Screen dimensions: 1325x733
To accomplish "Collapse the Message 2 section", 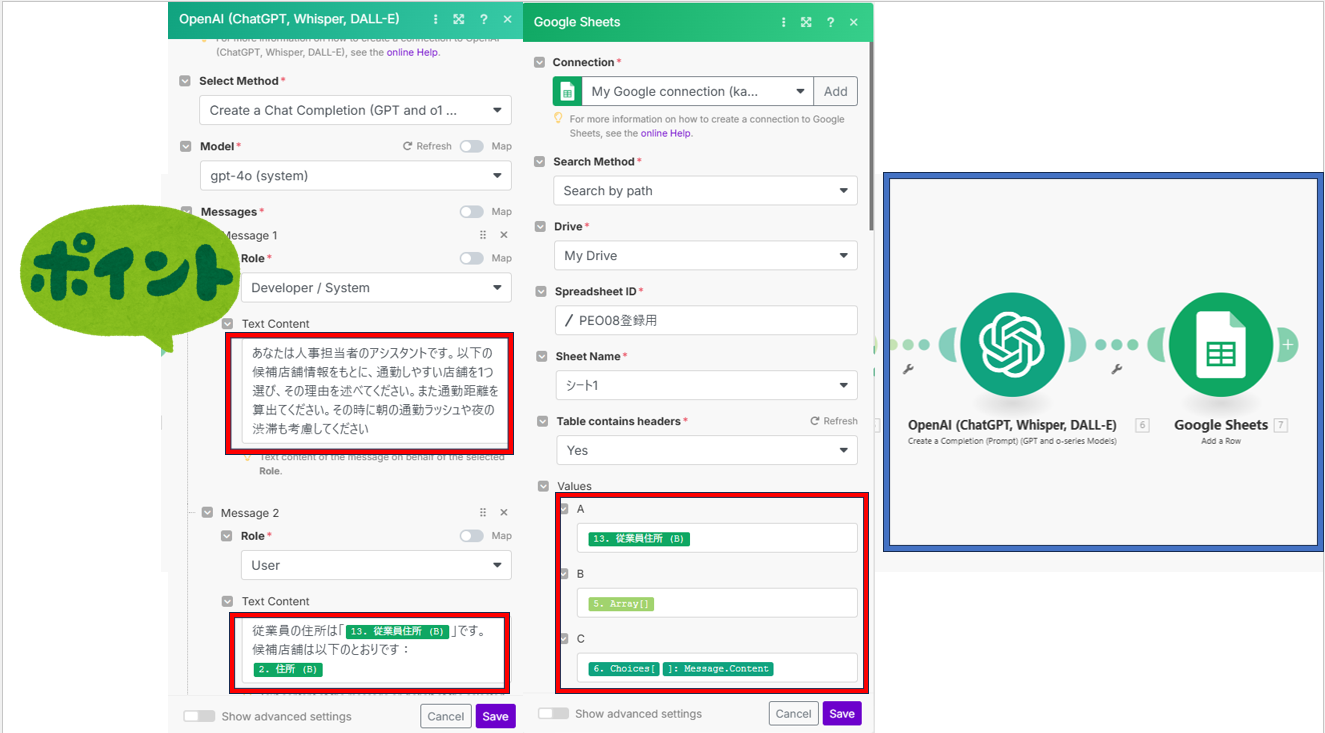I will point(207,513).
